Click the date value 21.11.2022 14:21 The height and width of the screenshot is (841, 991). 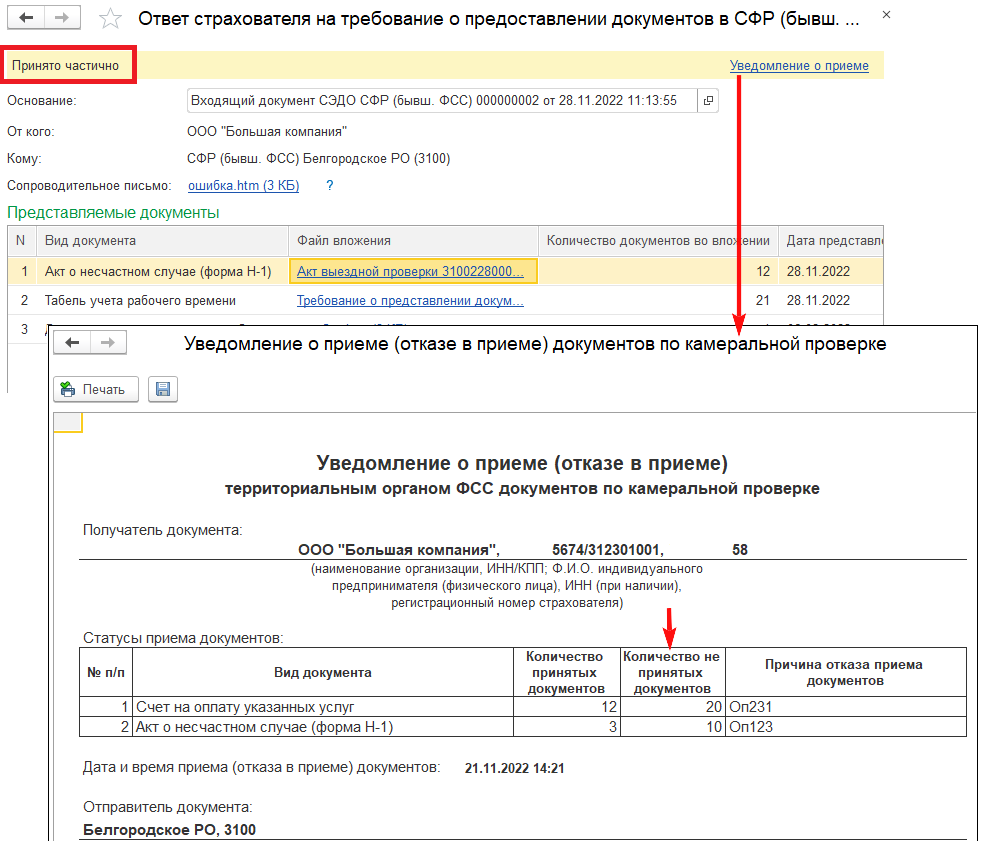(x=514, y=768)
